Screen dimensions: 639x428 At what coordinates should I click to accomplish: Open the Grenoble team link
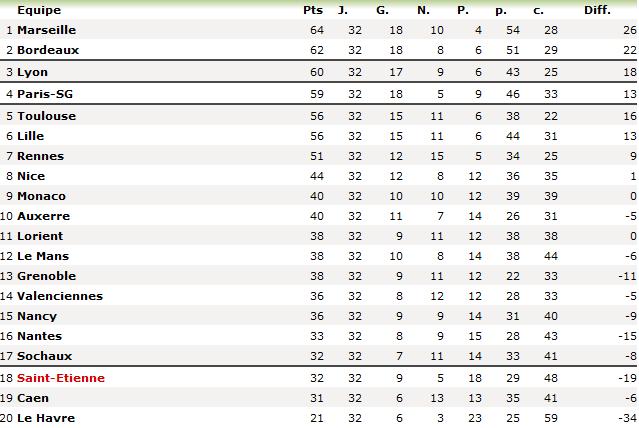click(x=46, y=276)
